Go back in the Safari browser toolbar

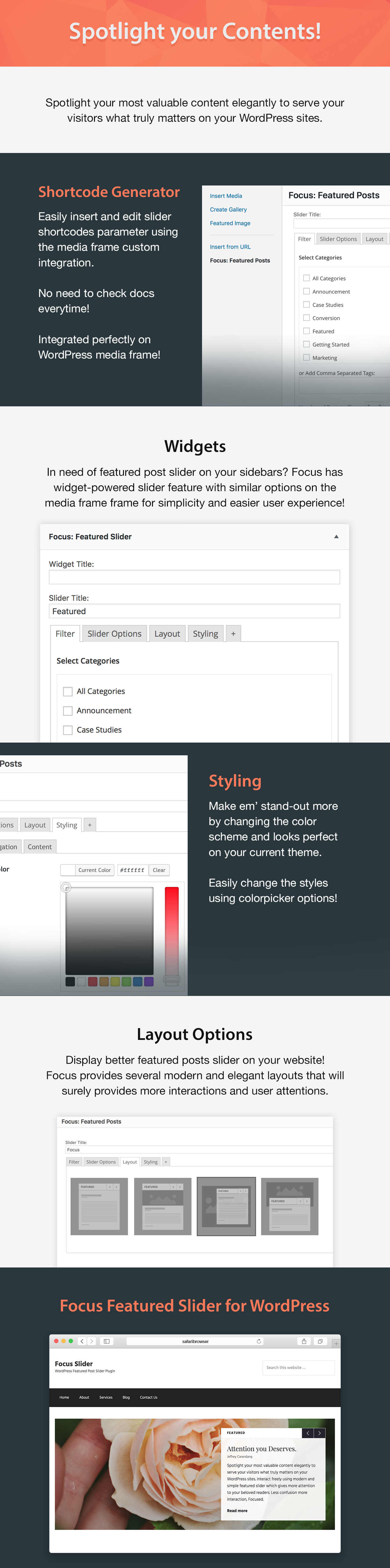pyautogui.click(x=82, y=1341)
